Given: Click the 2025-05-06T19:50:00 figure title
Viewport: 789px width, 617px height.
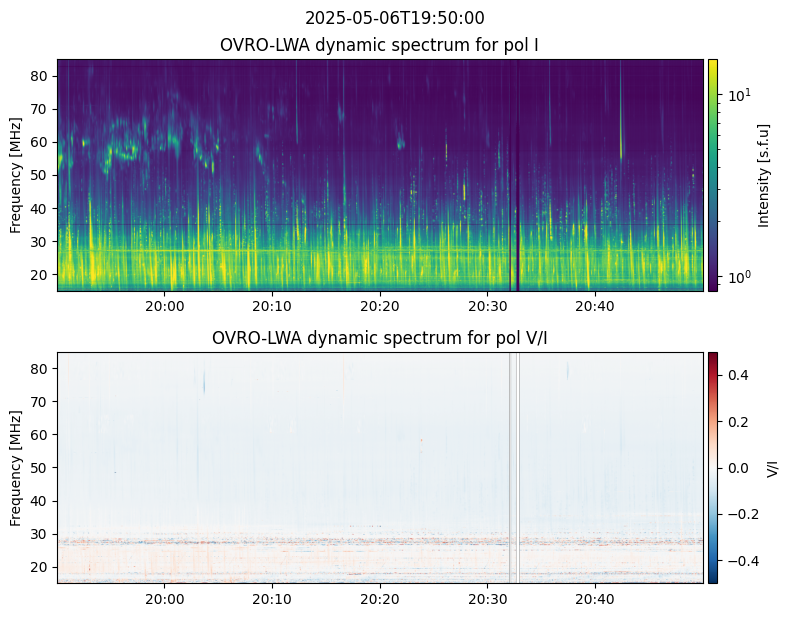Looking at the screenshot, I should [x=394, y=18].
